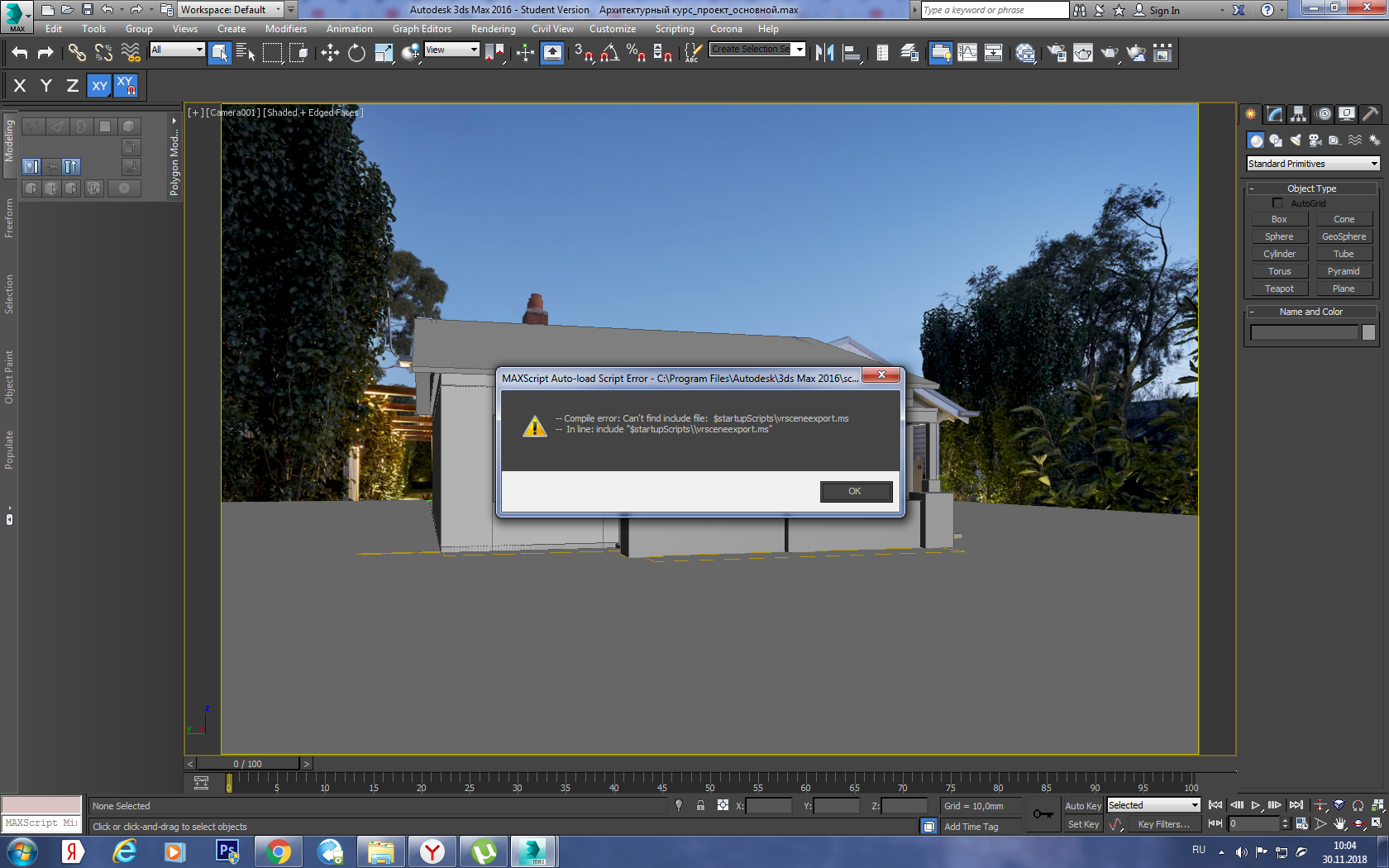The image size is (1389, 868).
Task: Open the Utilities command panel tab
Action: pos(1370,114)
